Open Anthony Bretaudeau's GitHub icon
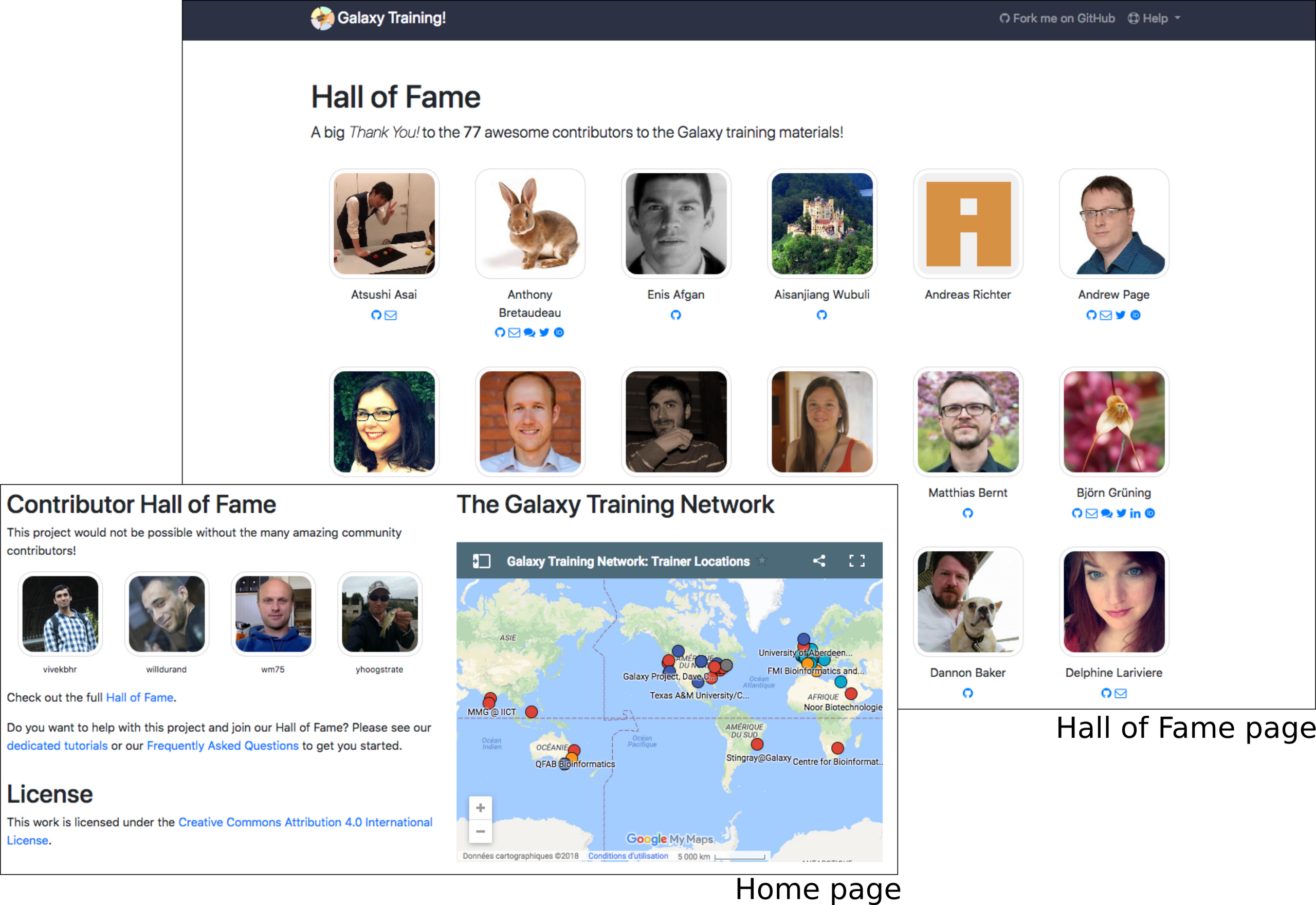The image size is (1316, 905). point(499,332)
